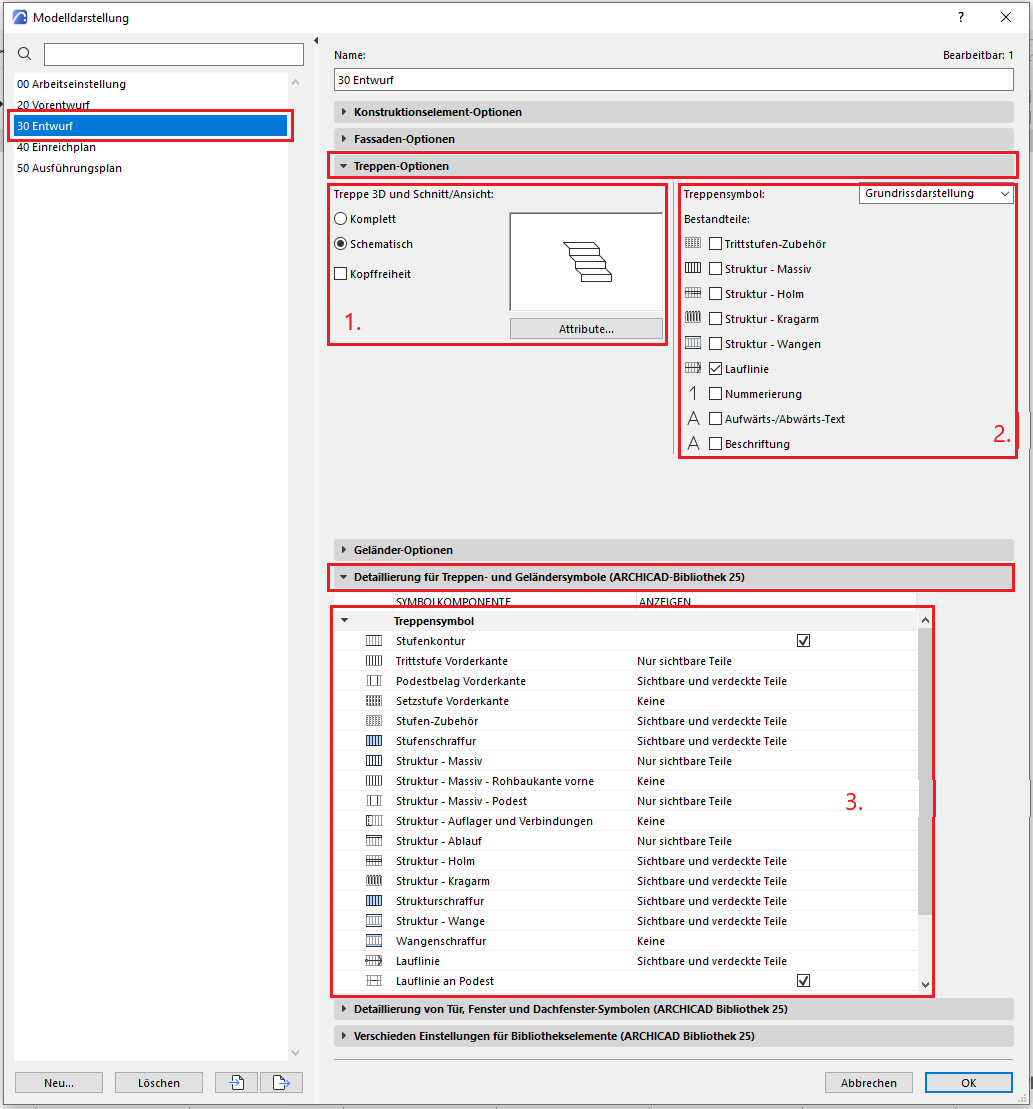
Task: Enable the Kopffreiheit checkbox
Action: (x=341, y=274)
